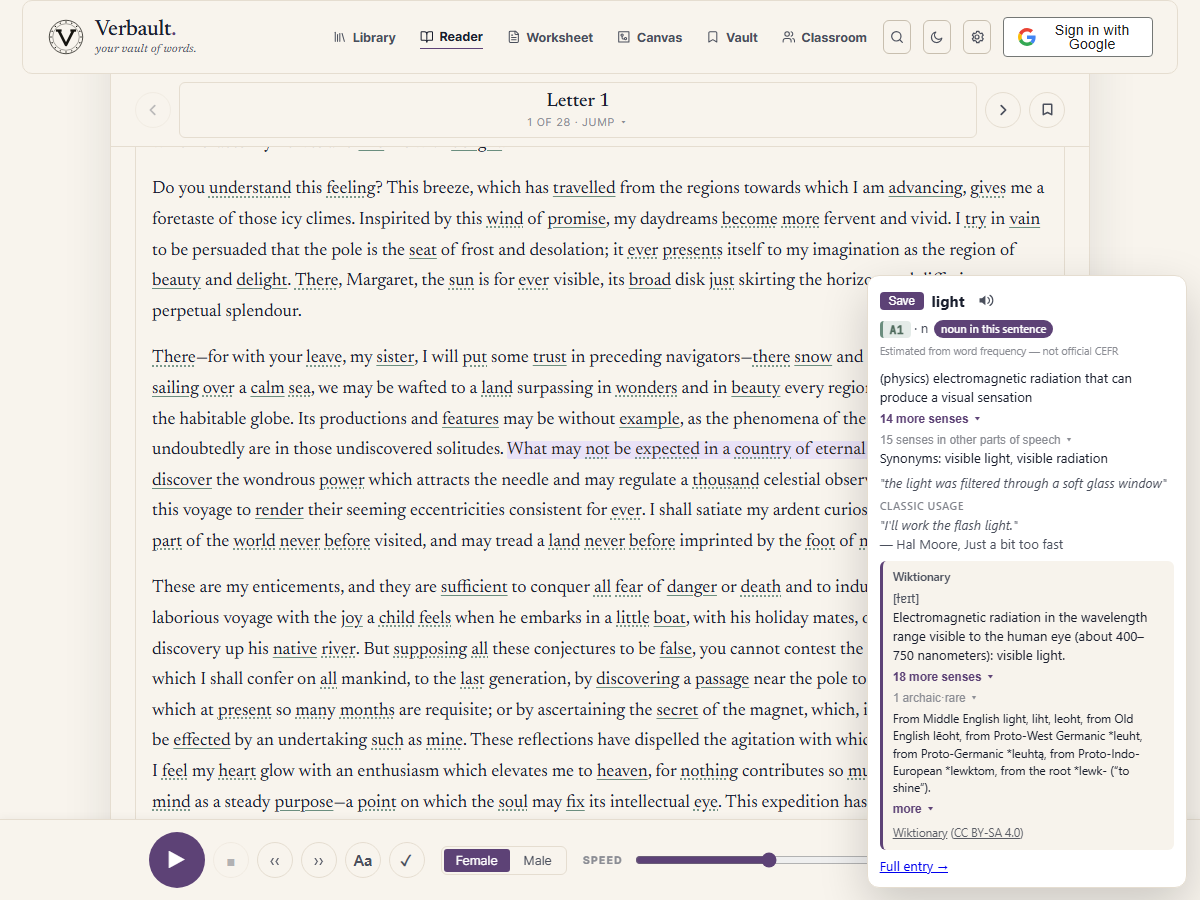Click the word daydreams' neighbor become
Screen dimensions: 1200x900
pyautogui.click(x=749, y=219)
